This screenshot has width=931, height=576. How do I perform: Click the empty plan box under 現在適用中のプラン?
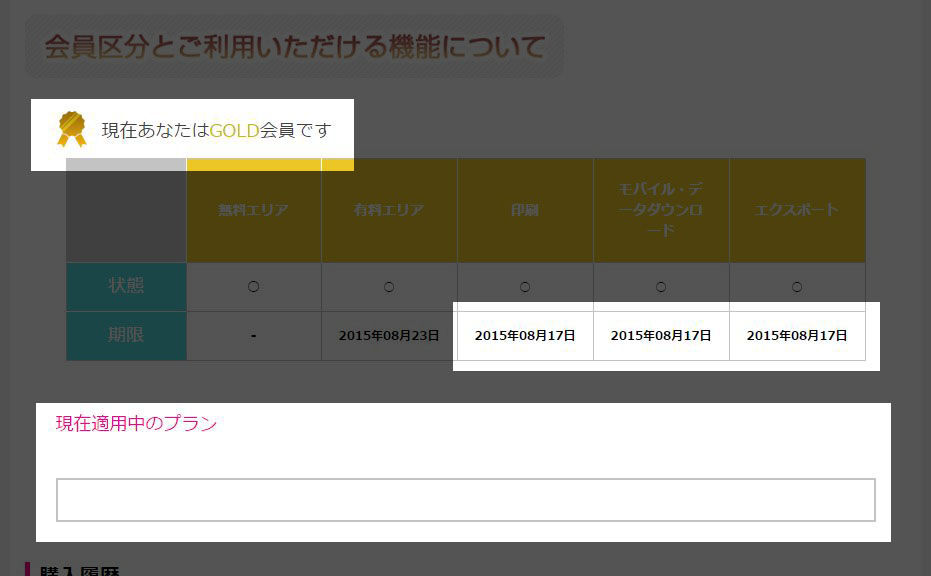[466, 500]
